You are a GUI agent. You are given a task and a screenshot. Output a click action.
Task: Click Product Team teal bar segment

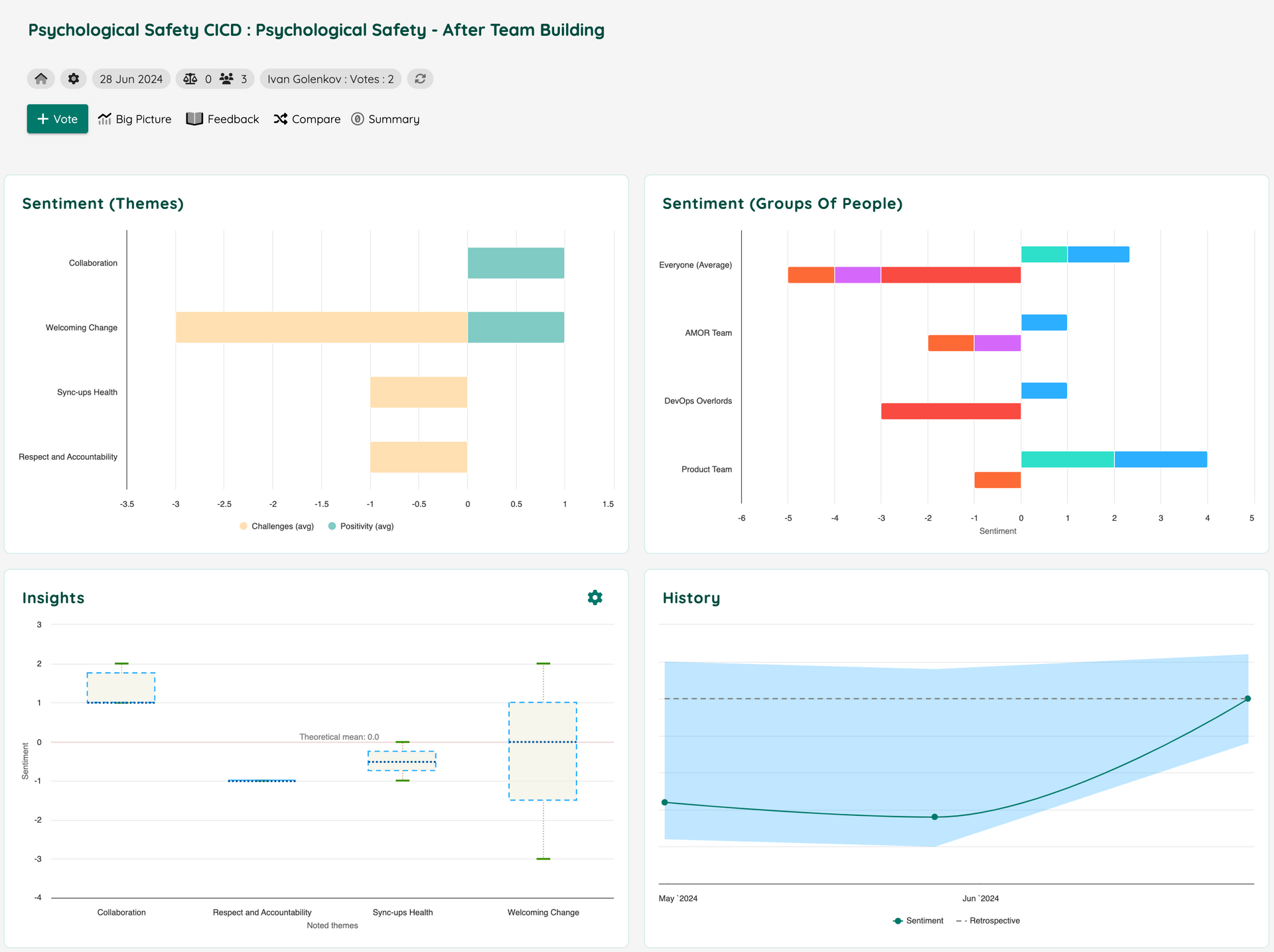click(1068, 459)
